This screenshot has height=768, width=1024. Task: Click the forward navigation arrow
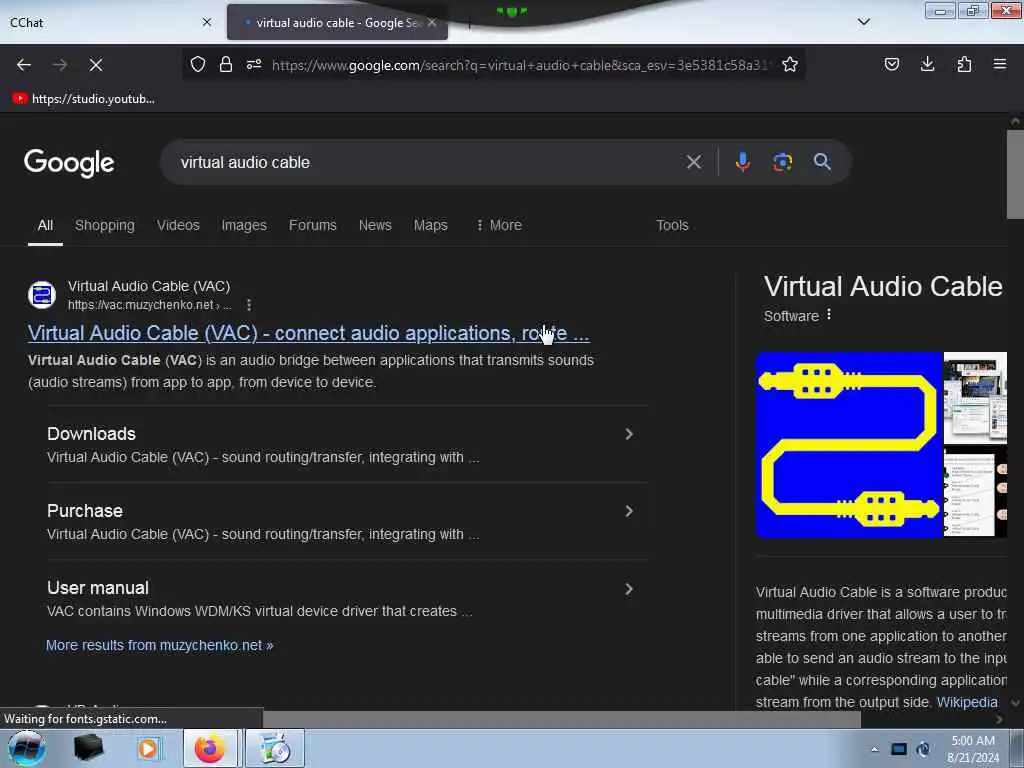(x=60, y=65)
